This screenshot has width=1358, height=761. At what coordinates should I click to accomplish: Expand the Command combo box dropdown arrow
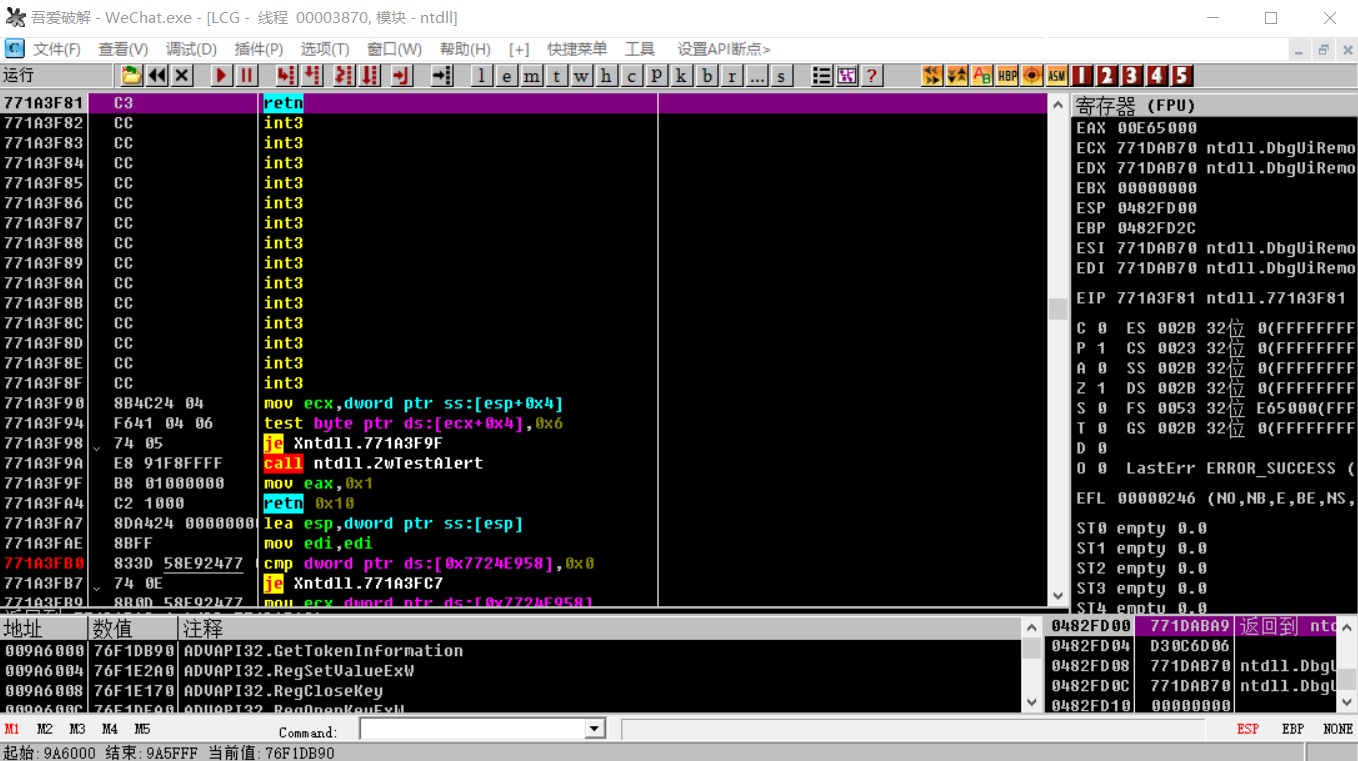click(x=595, y=729)
